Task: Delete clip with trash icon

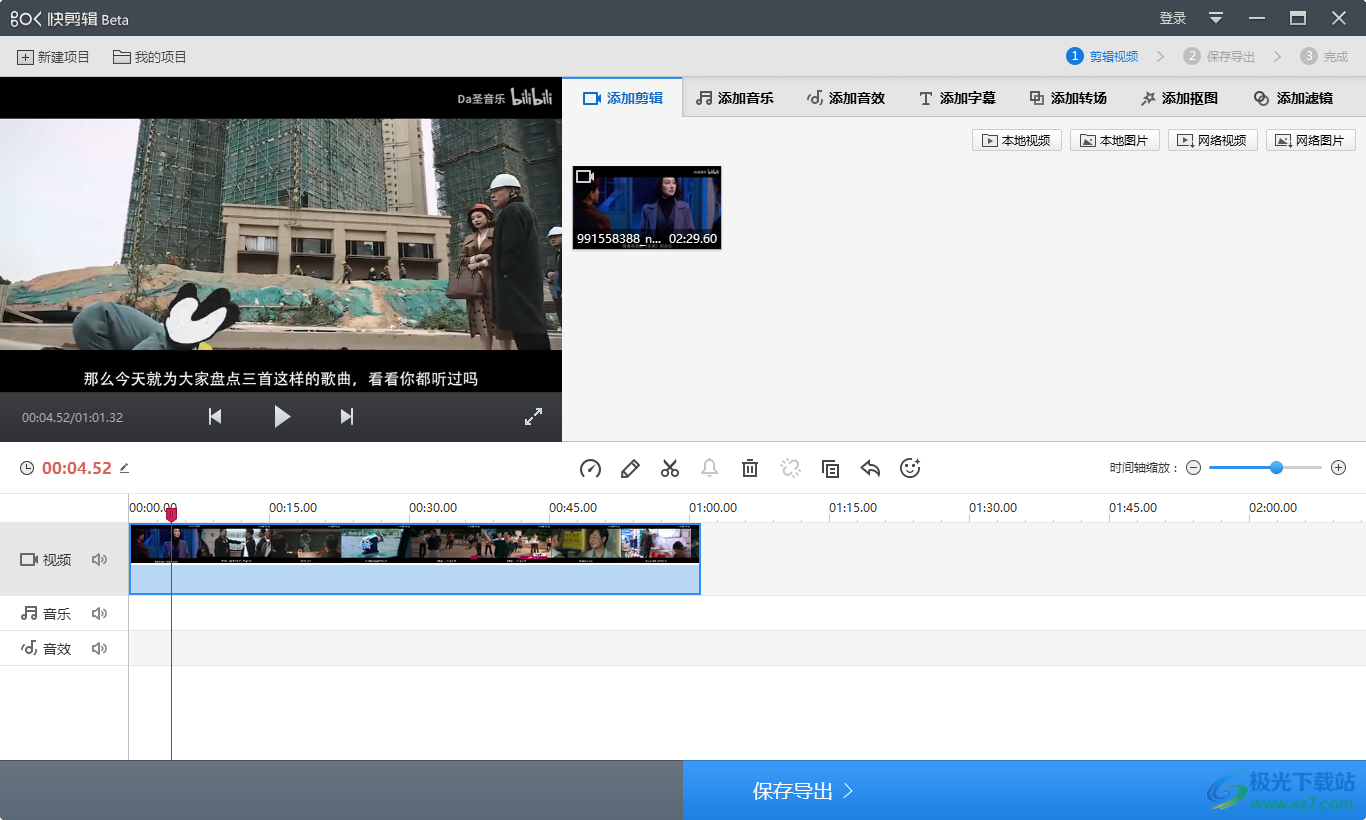Action: point(750,468)
